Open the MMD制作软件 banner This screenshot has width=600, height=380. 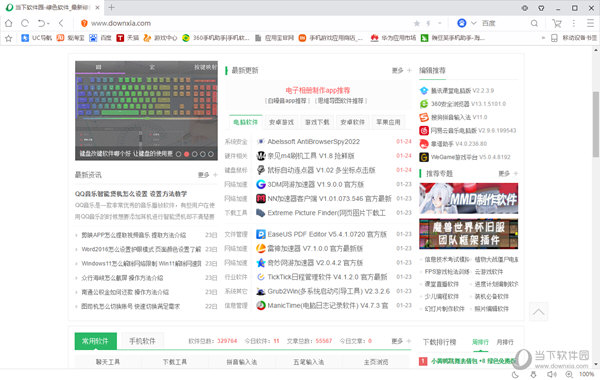point(468,198)
